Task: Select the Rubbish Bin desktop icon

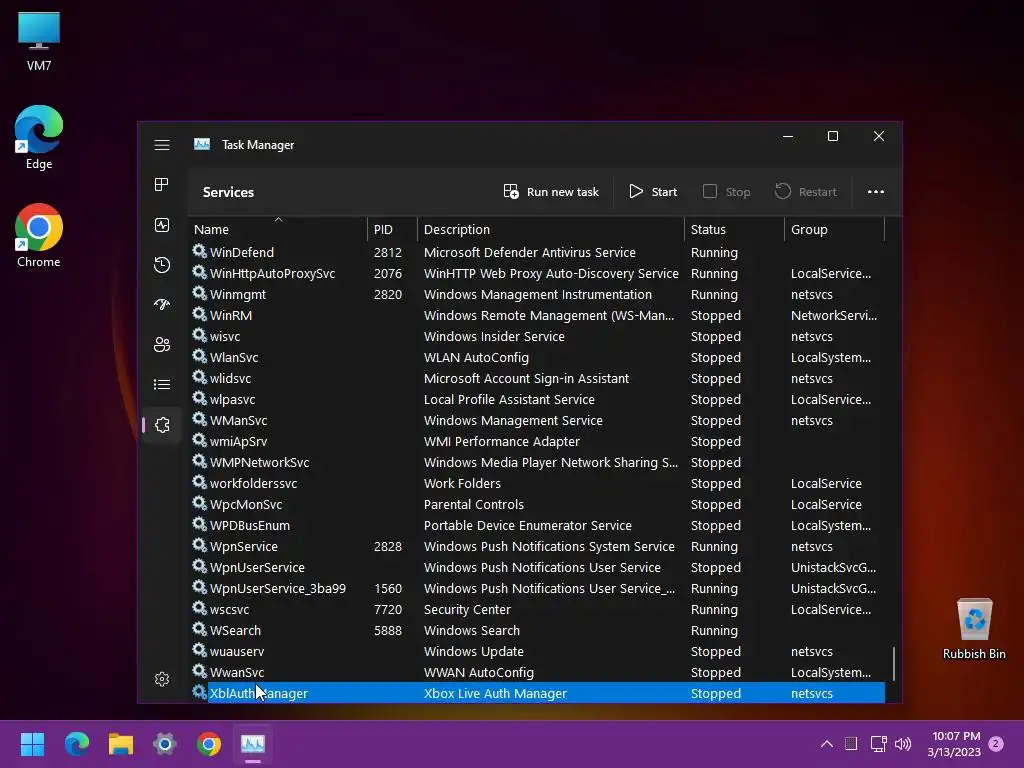Action: pyautogui.click(x=974, y=629)
